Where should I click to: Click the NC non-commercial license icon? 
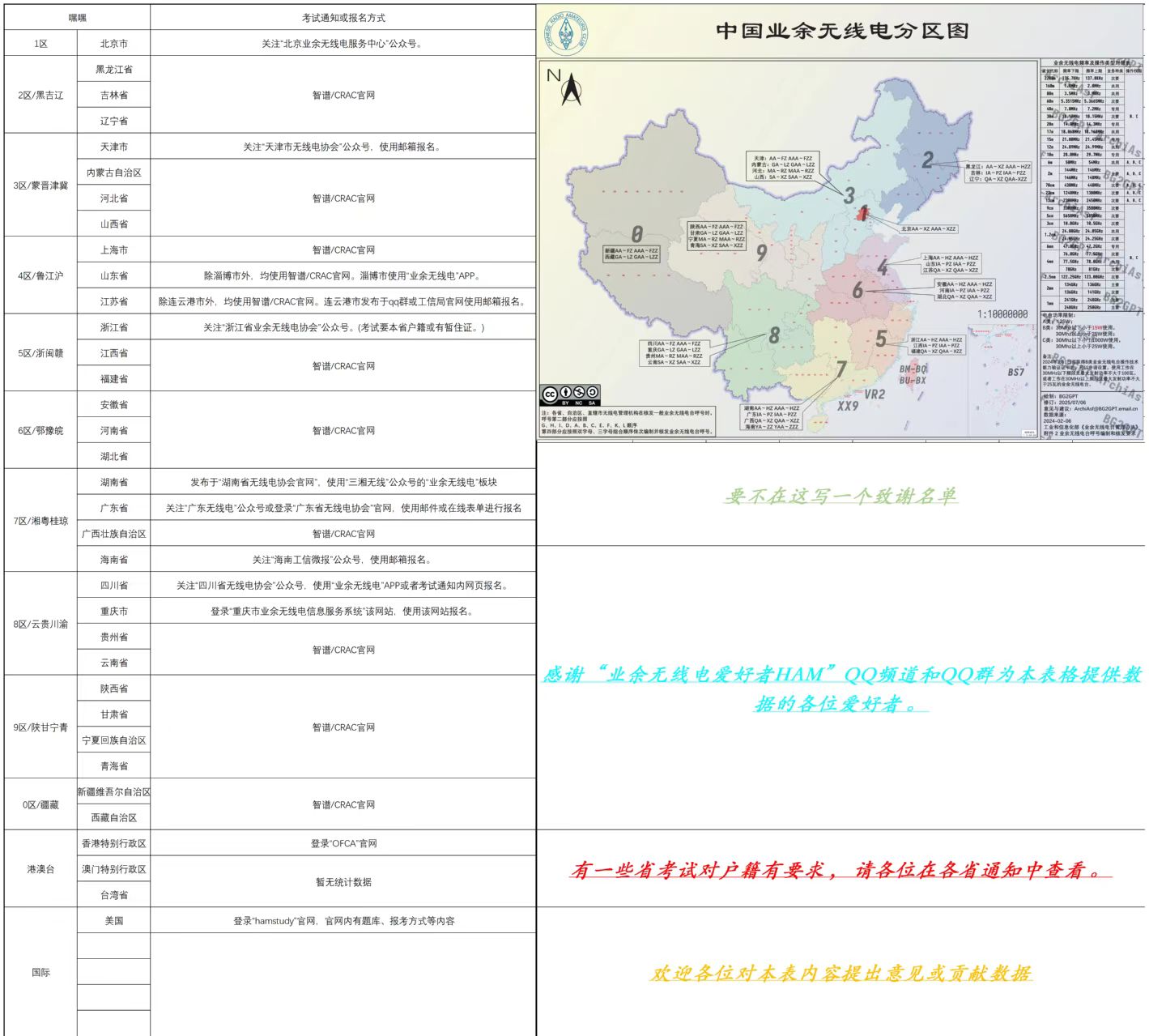click(579, 393)
